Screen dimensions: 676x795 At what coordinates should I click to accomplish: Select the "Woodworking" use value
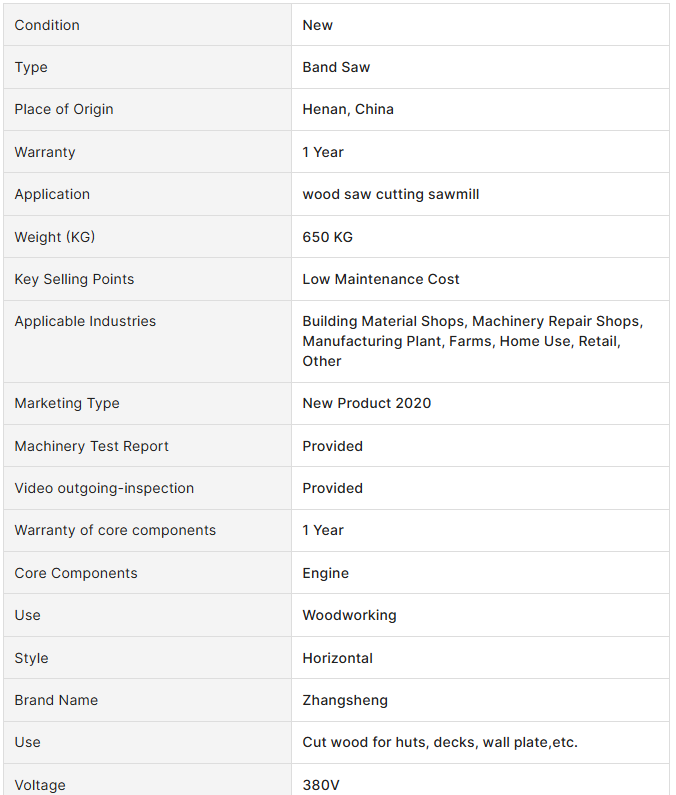tap(349, 615)
